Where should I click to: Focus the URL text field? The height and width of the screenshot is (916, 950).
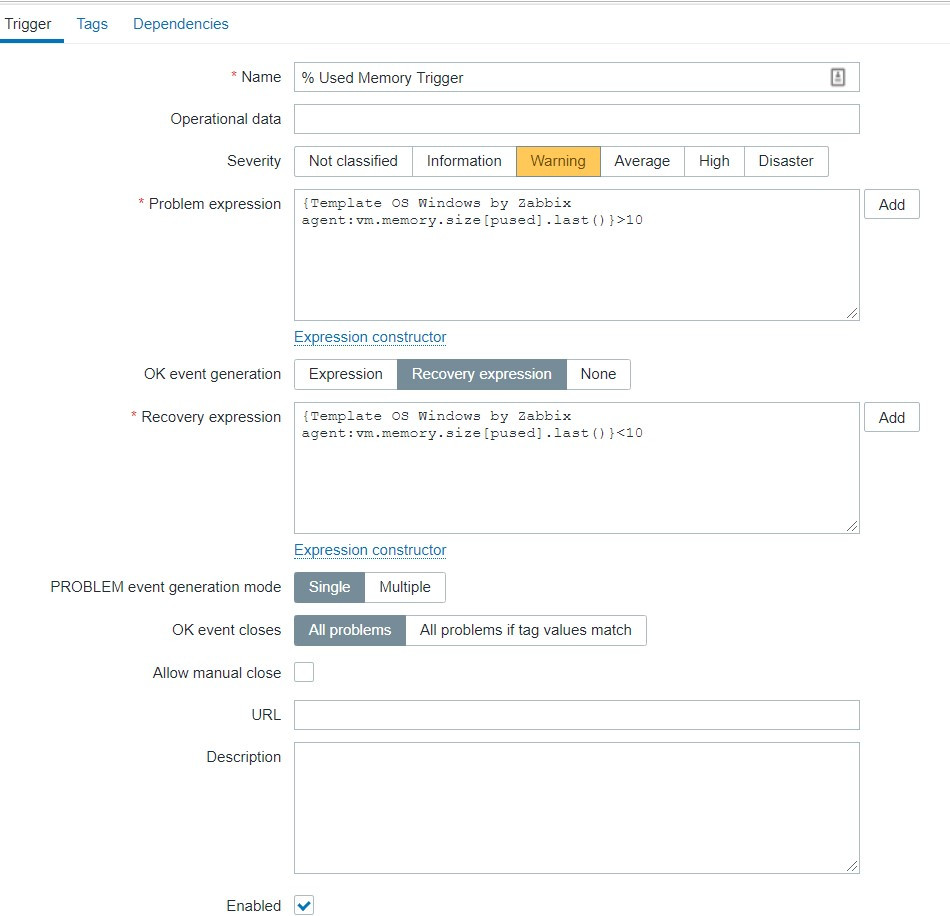tap(576, 715)
